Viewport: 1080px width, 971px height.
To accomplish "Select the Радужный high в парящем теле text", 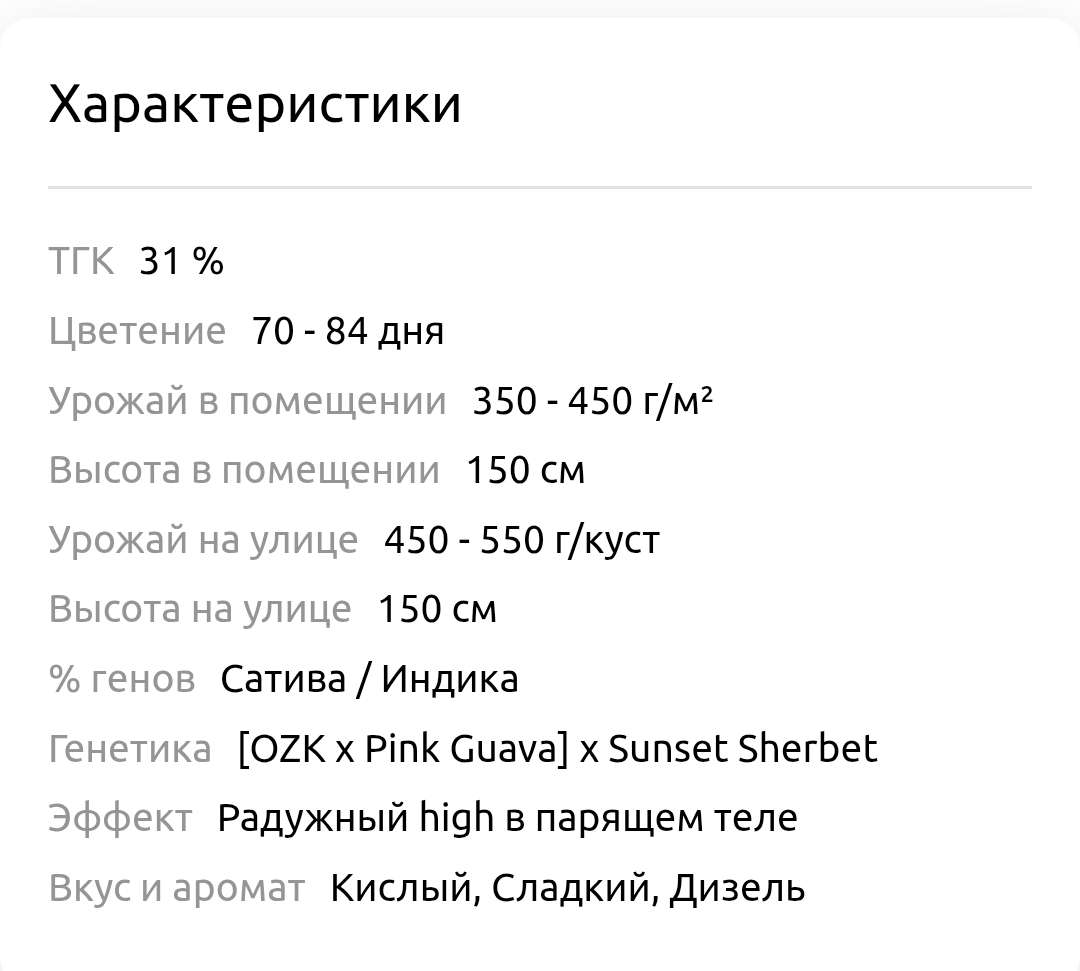I will [x=507, y=818].
